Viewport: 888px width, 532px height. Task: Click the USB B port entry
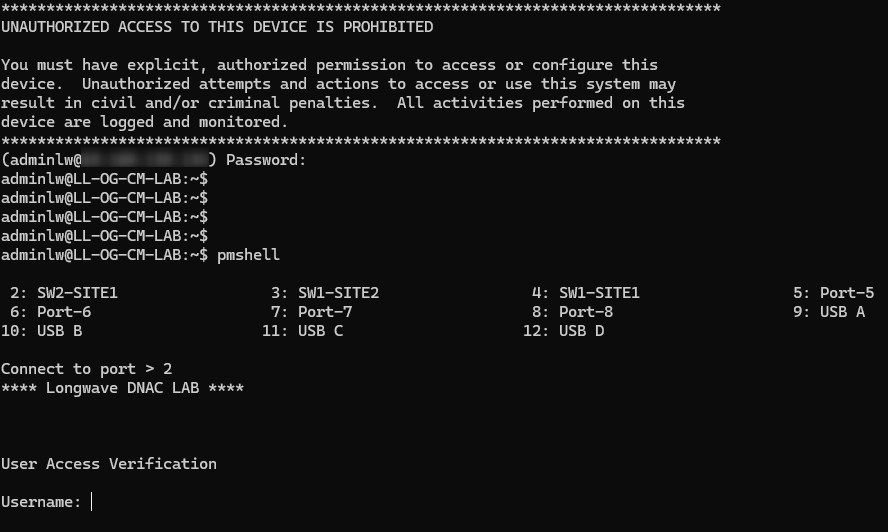point(59,331)
